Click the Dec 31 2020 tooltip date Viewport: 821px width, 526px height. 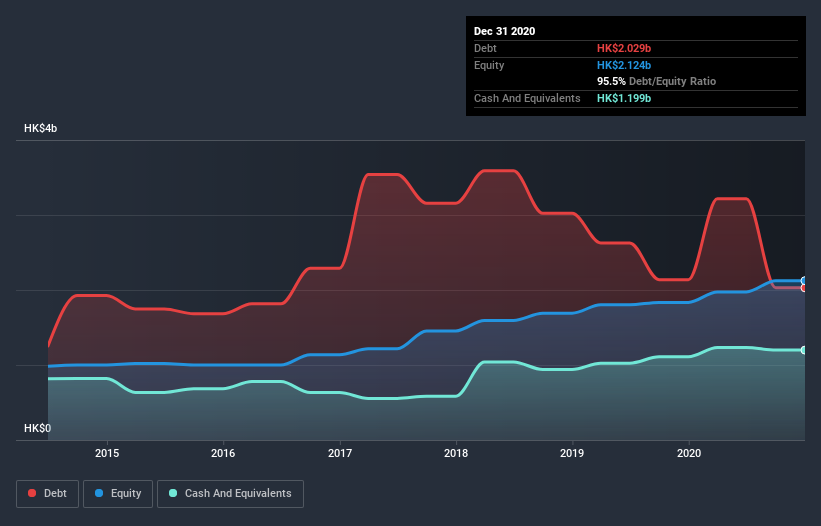504,31
